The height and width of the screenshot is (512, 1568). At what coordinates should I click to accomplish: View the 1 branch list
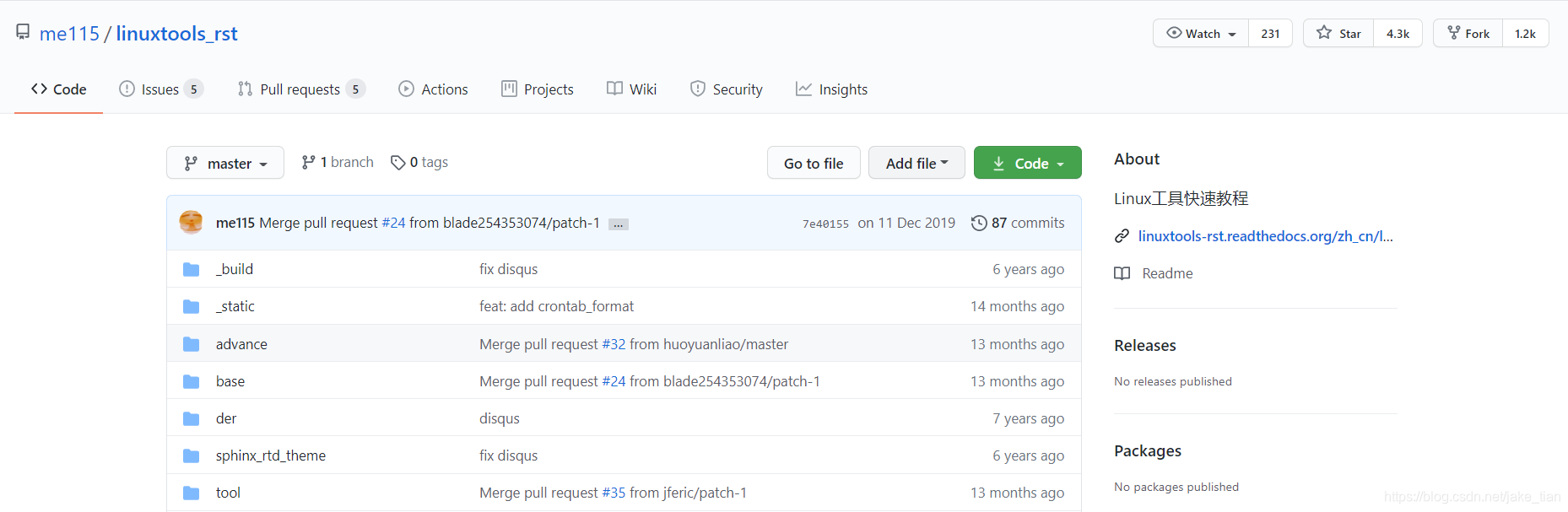338,162
